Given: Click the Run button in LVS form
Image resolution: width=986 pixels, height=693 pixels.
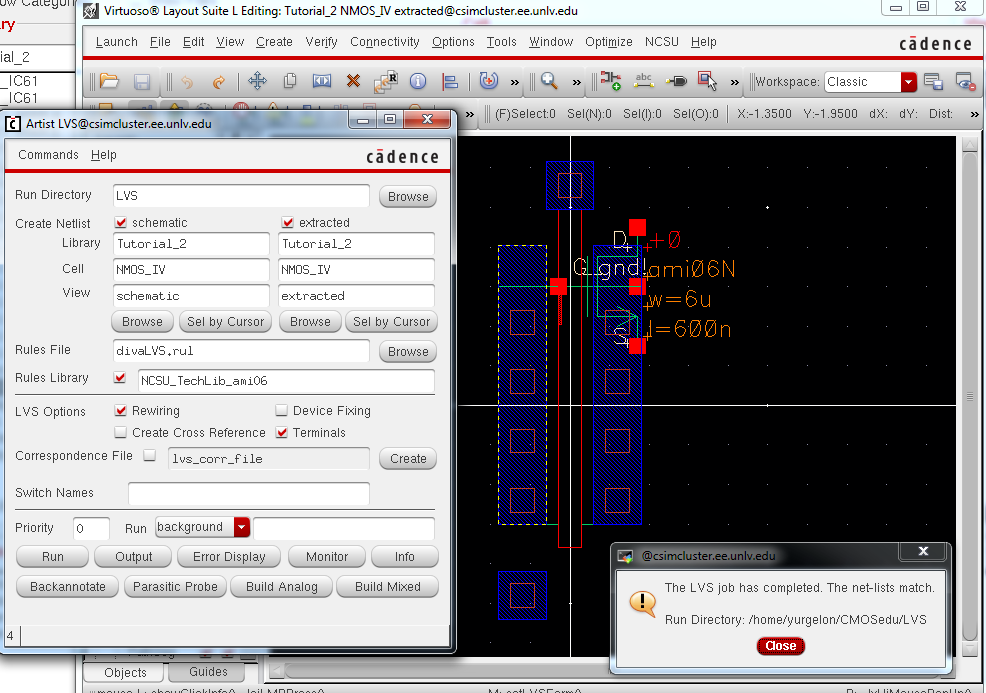Looking at the screenshot, I should point(53,557).
